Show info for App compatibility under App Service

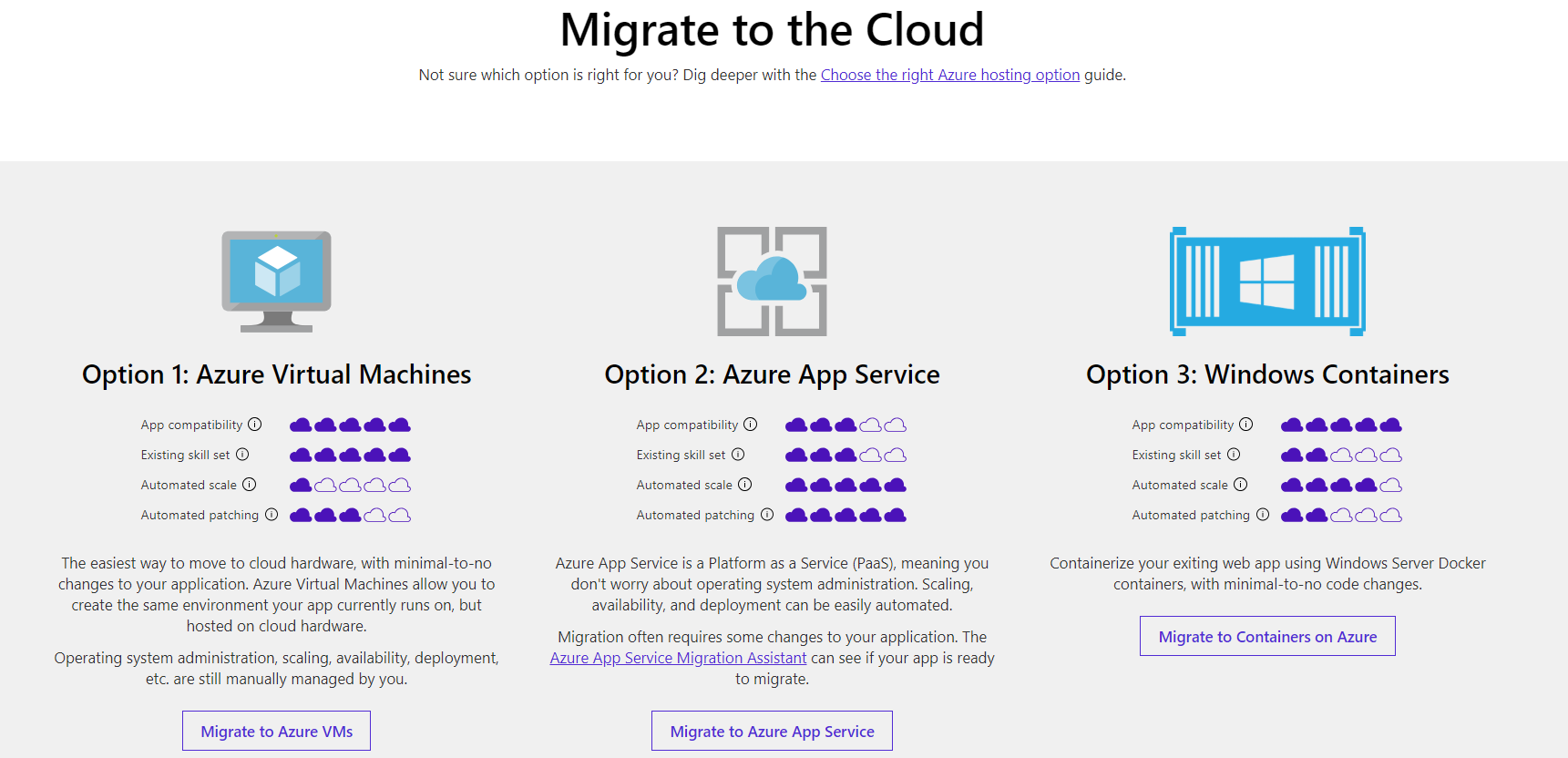(x=751, y=425)
